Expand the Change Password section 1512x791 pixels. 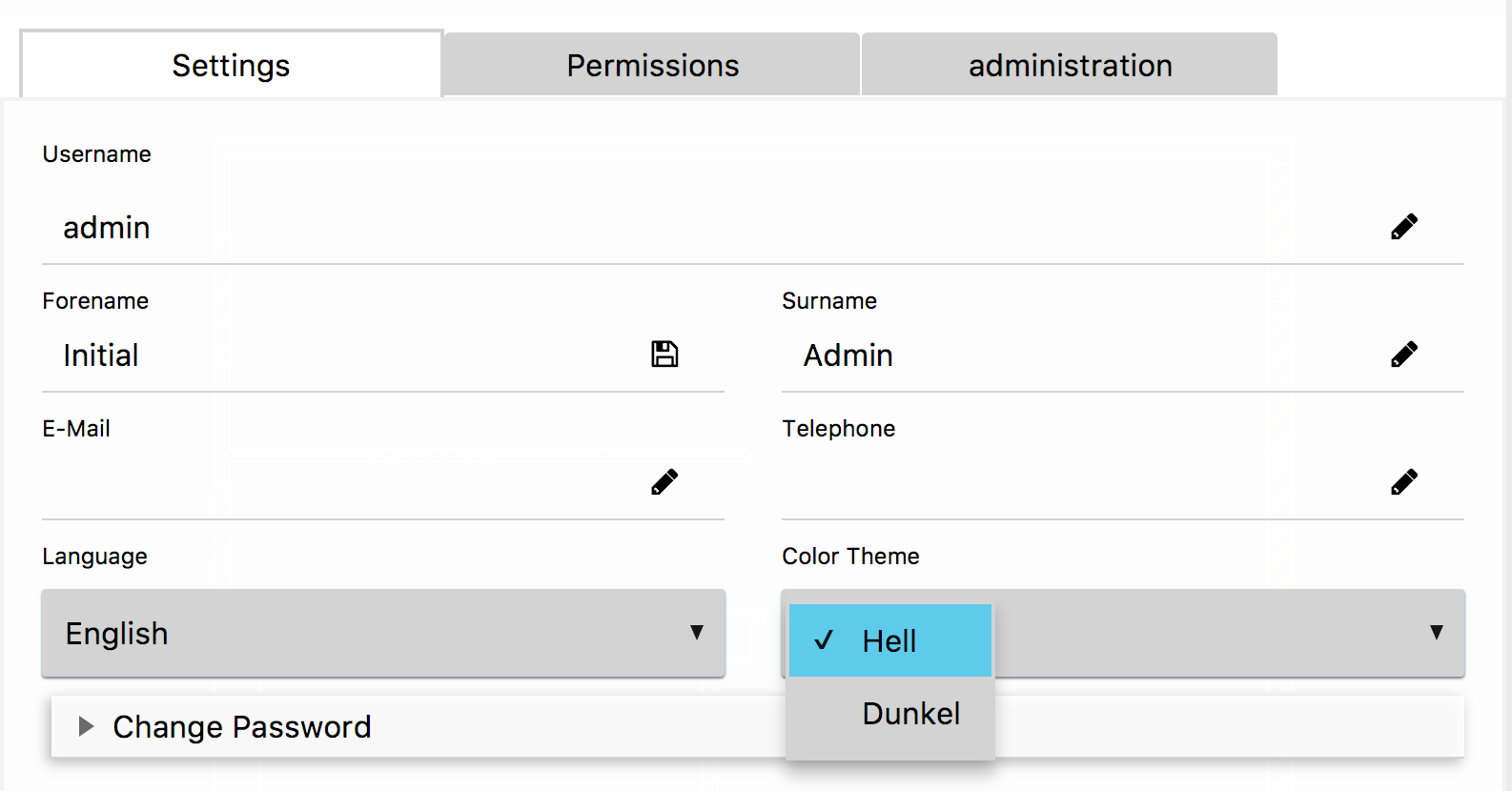point(86,727)
